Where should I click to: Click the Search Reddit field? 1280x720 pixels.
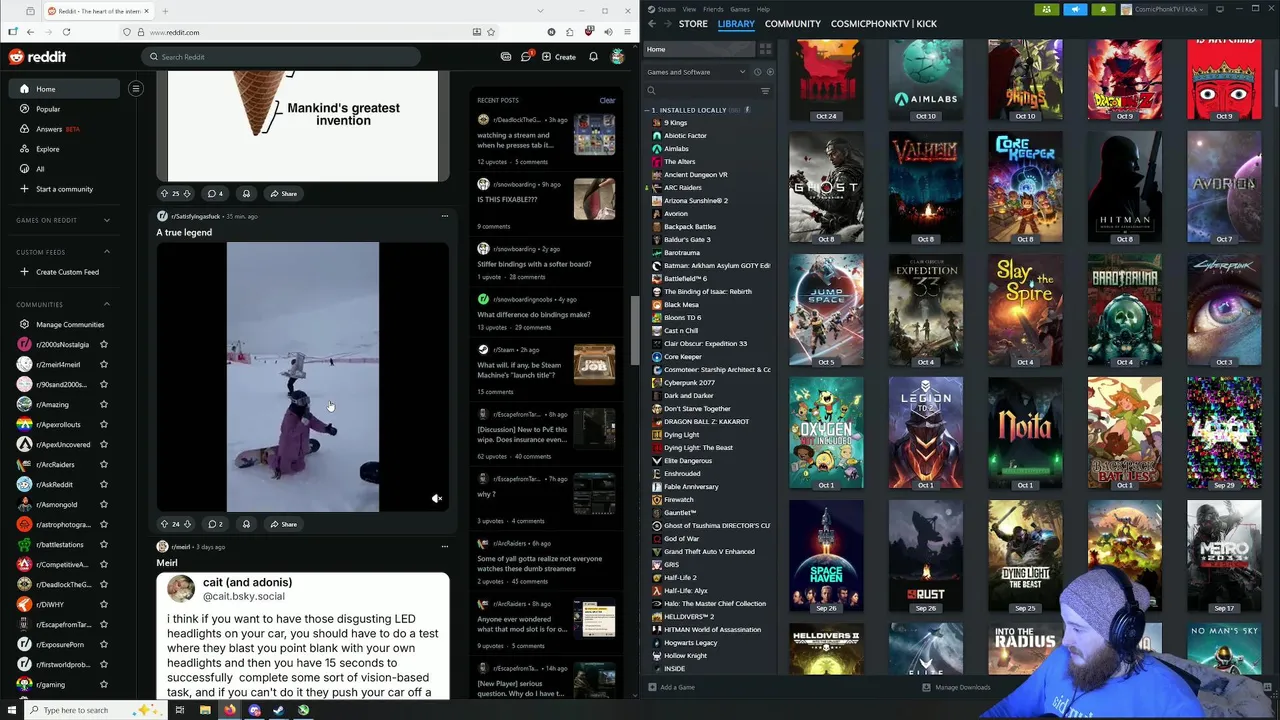tap(281, 57)
